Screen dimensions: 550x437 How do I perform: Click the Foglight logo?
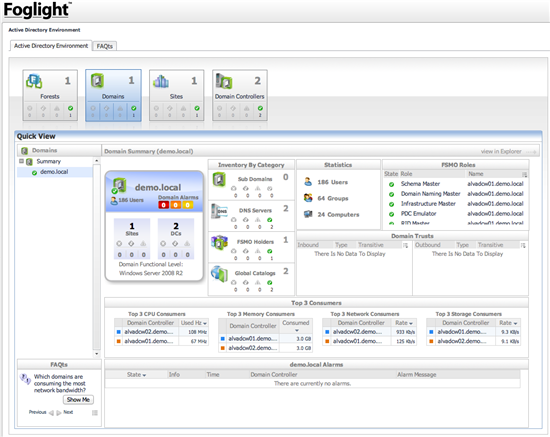tap(37, 10)
